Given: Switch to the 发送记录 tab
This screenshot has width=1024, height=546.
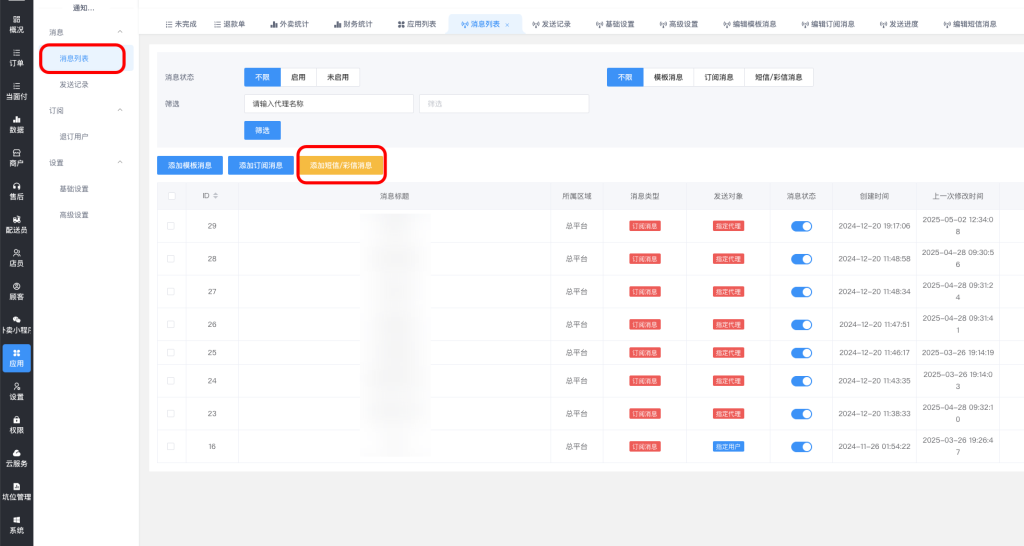Looking at the screenshot, I should coord(551,24).
